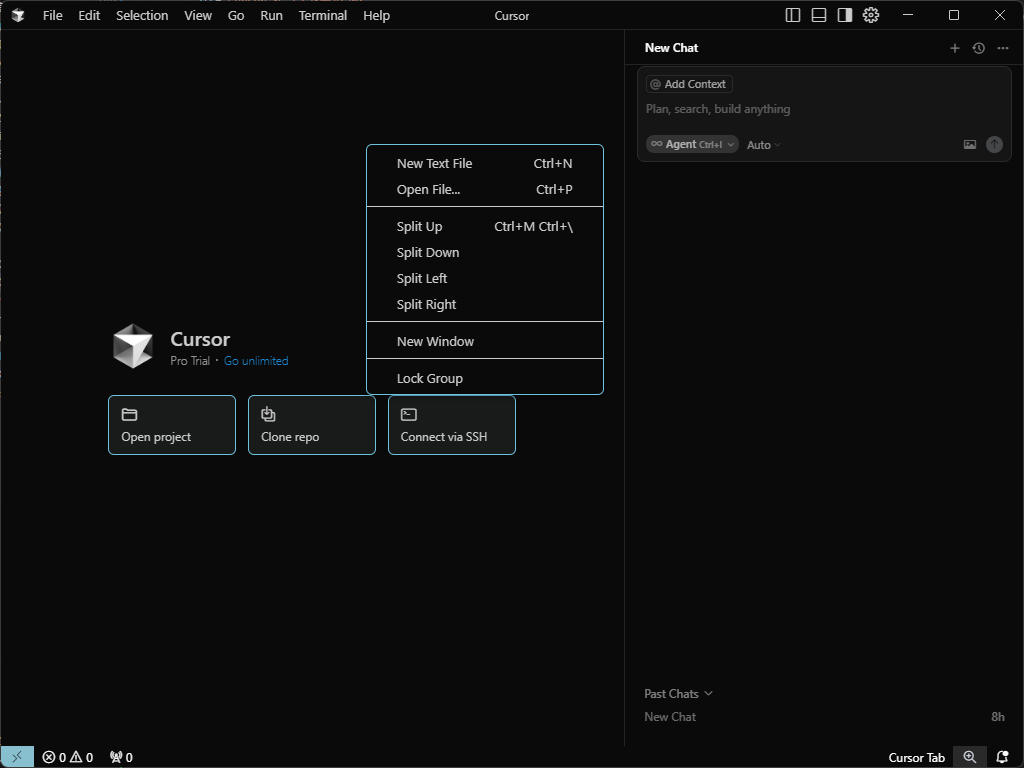This screenshot has height=768, width=1024.
Task: Expand the Auto model selector
Action: (x=764, y=145)
